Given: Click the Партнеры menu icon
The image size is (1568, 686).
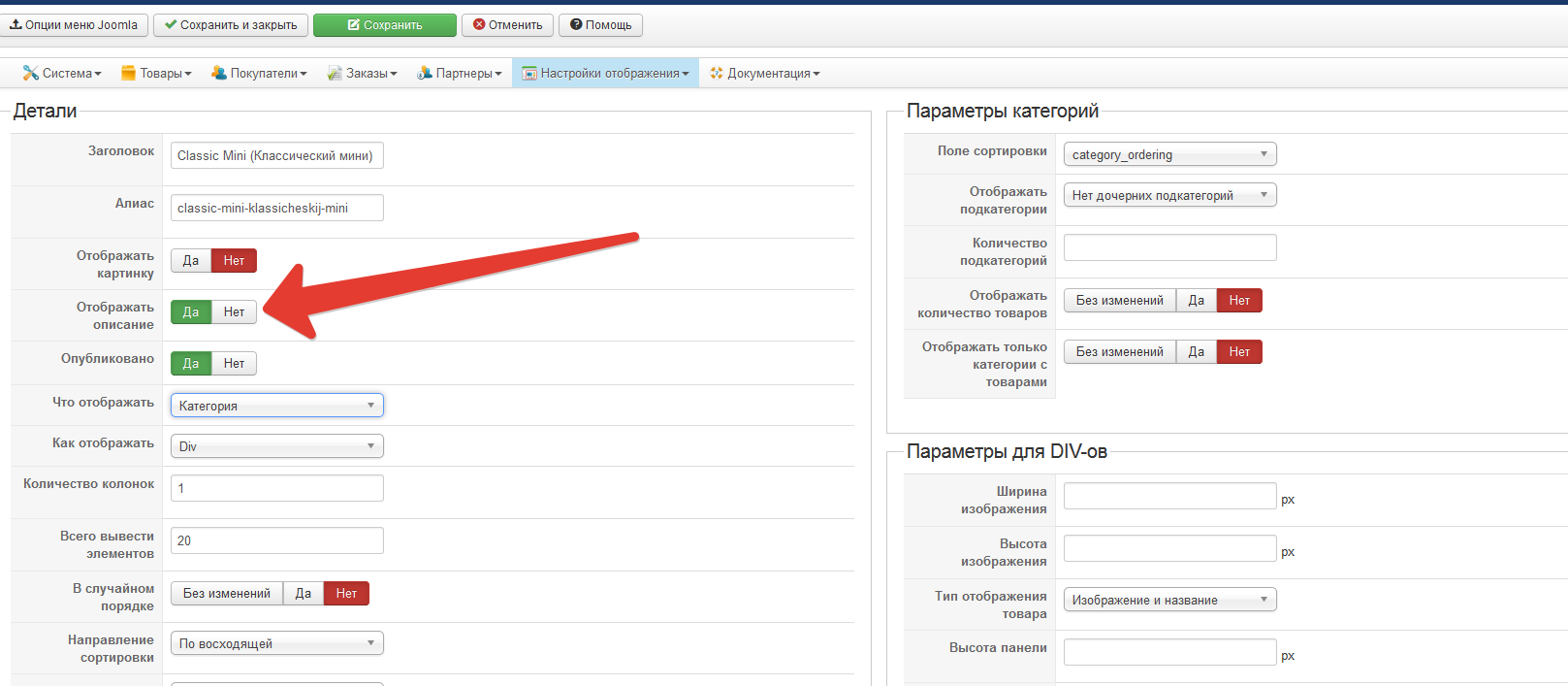Looking at the screenshot, I should pyautogui.click(x=425, y=73).
